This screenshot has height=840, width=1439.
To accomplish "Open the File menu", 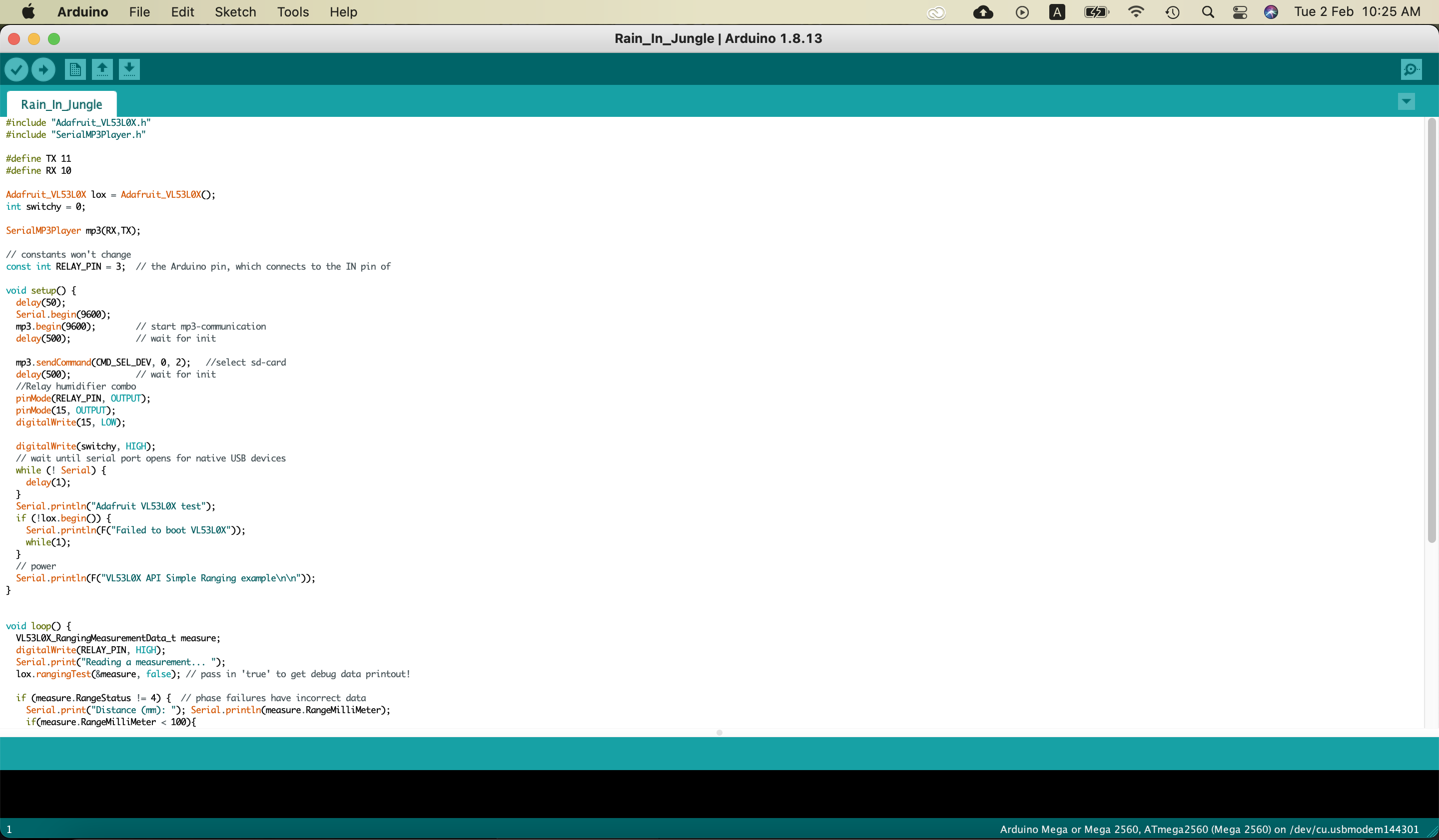I will (139, 12).
